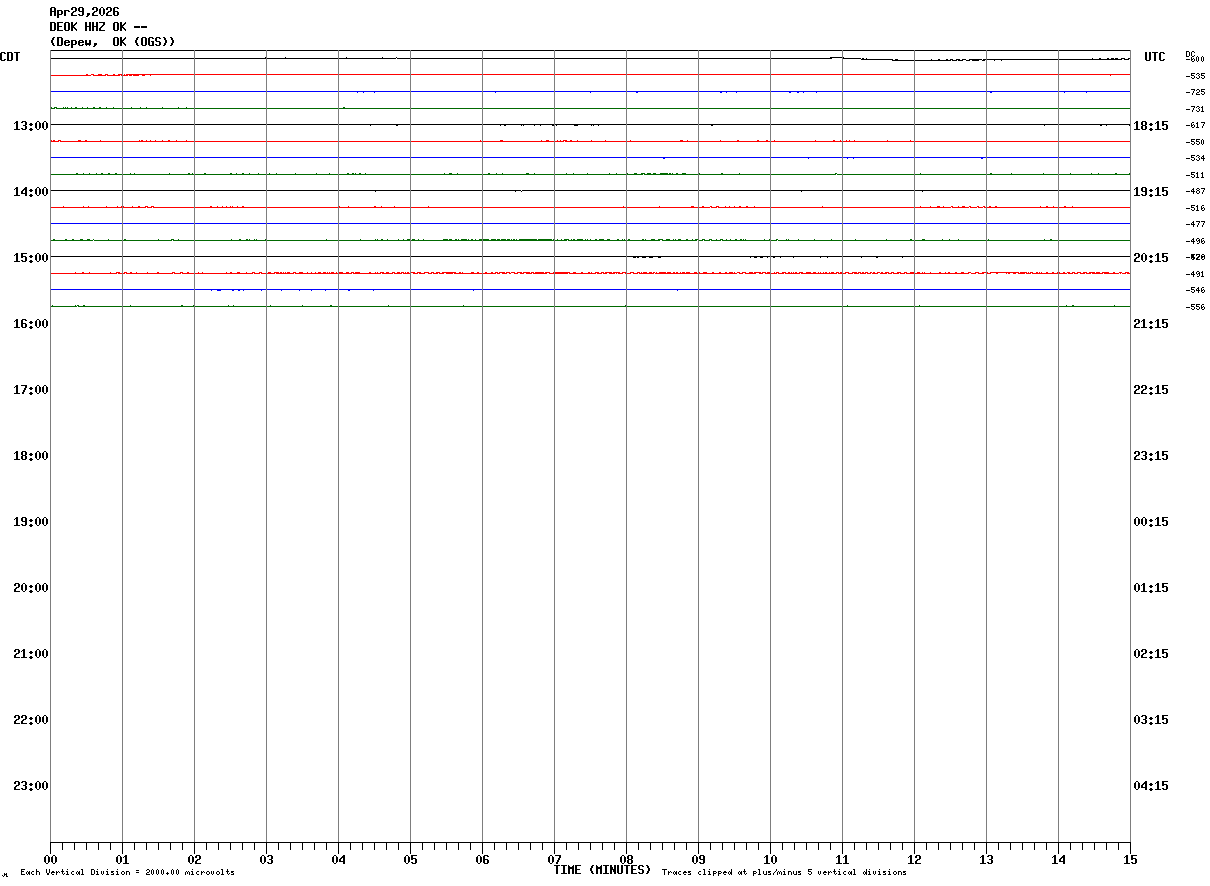Click minute label 08 on time axis

pos(626,860)
